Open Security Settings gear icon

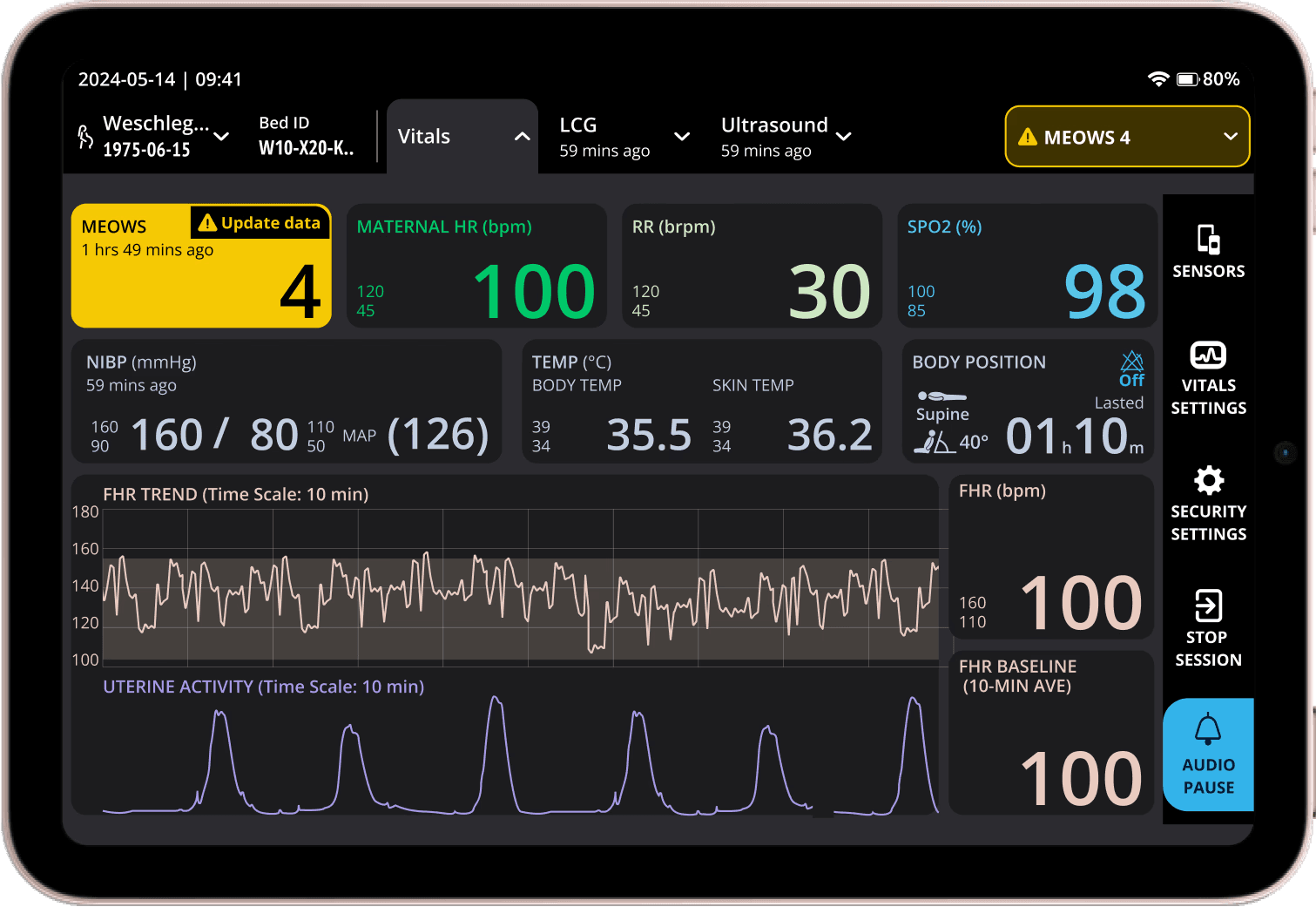pyautogui.click(x=1208, y=480)
